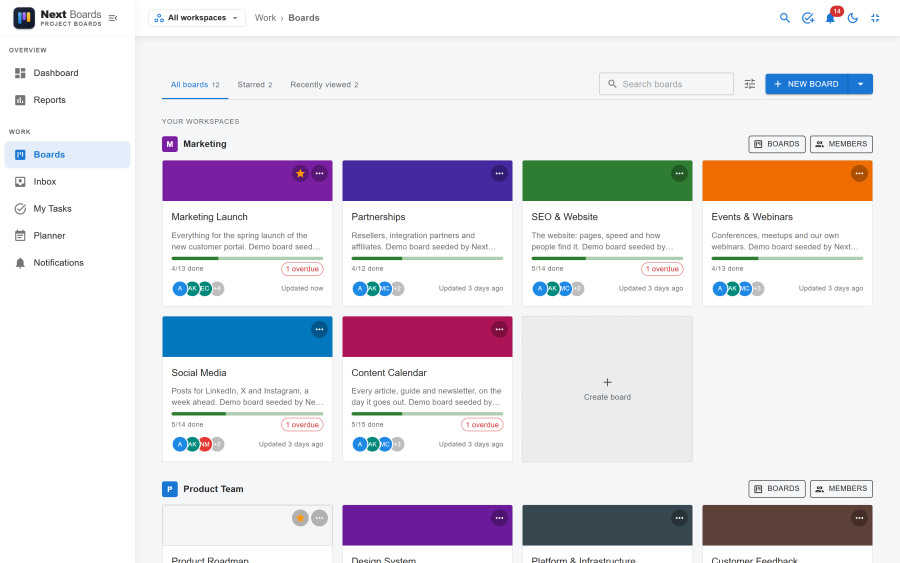Open Events & Webinars board options menu

point(859,173)
